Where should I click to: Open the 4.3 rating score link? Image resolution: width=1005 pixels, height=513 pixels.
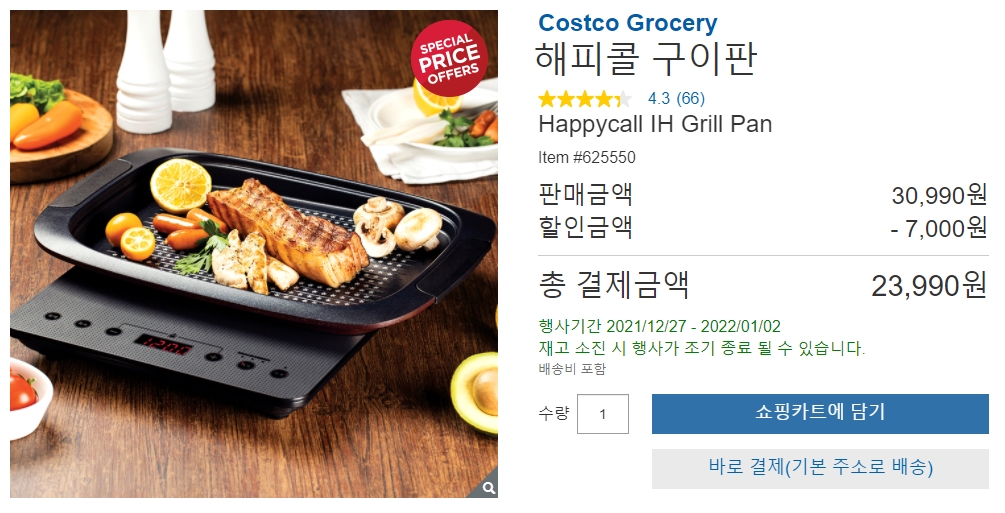click(659, 98)
